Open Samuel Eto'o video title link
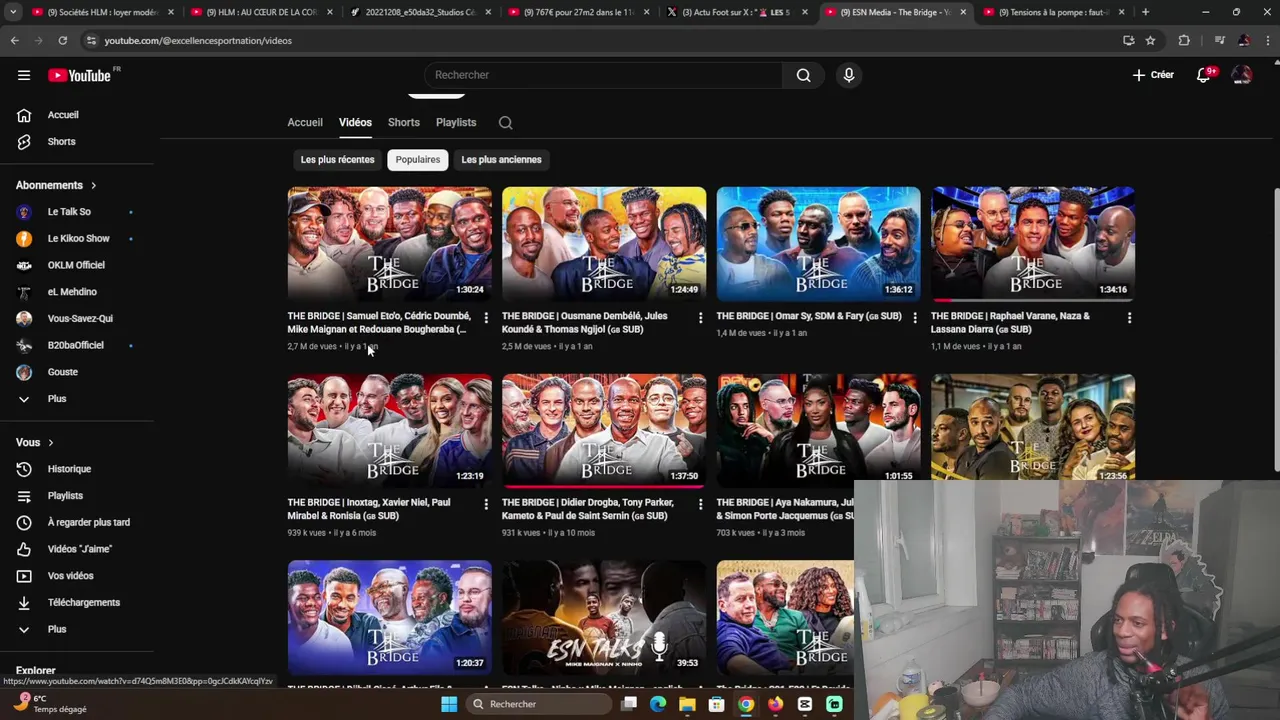Screen dimensions: 1280x720 pyautogui.click(x=379, y=322)
